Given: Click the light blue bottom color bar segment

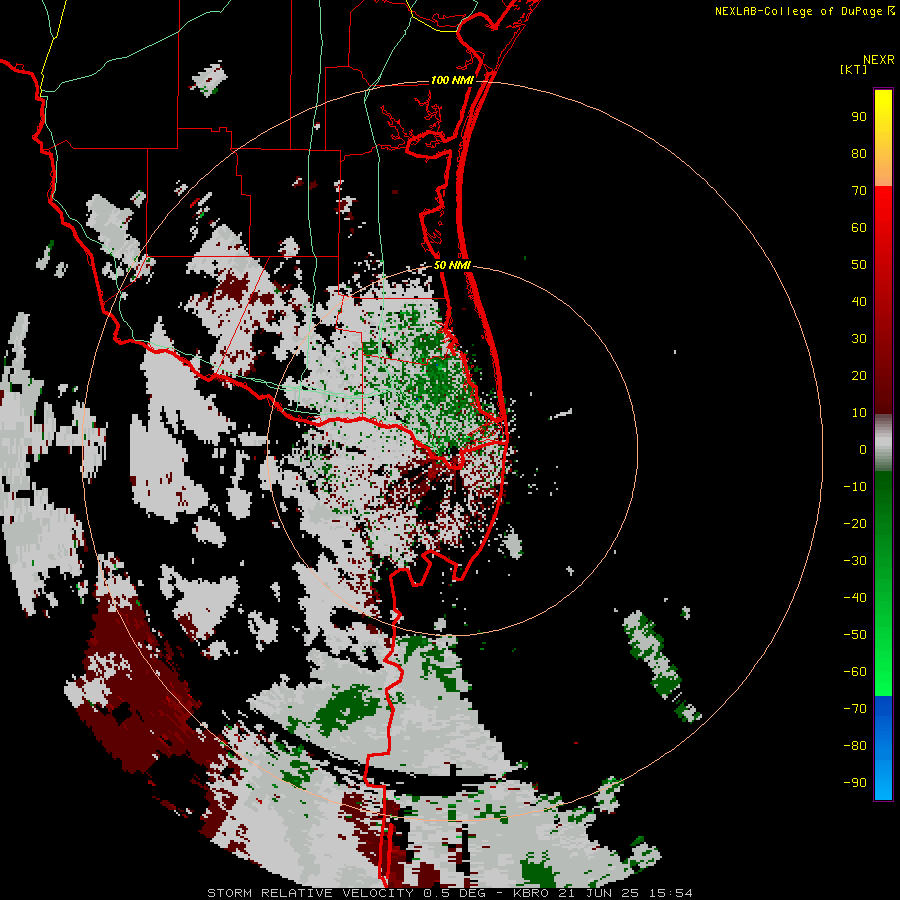Looking at the screenshot, I should (x=883, y=781).
